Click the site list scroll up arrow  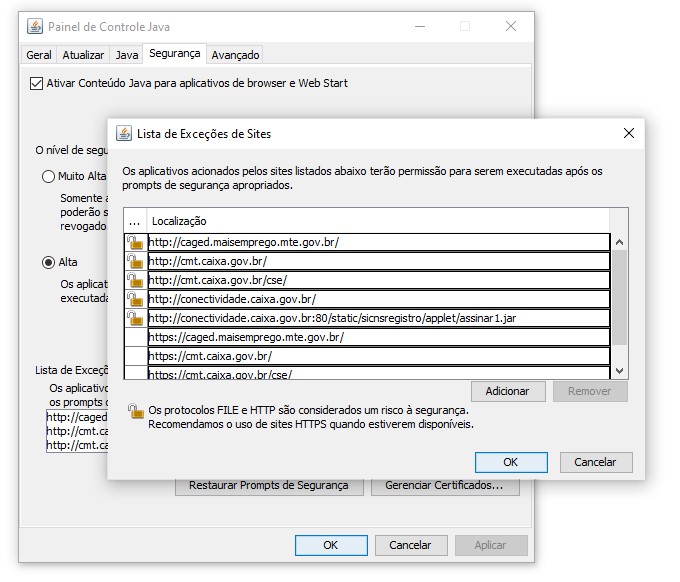click(620, 242)
